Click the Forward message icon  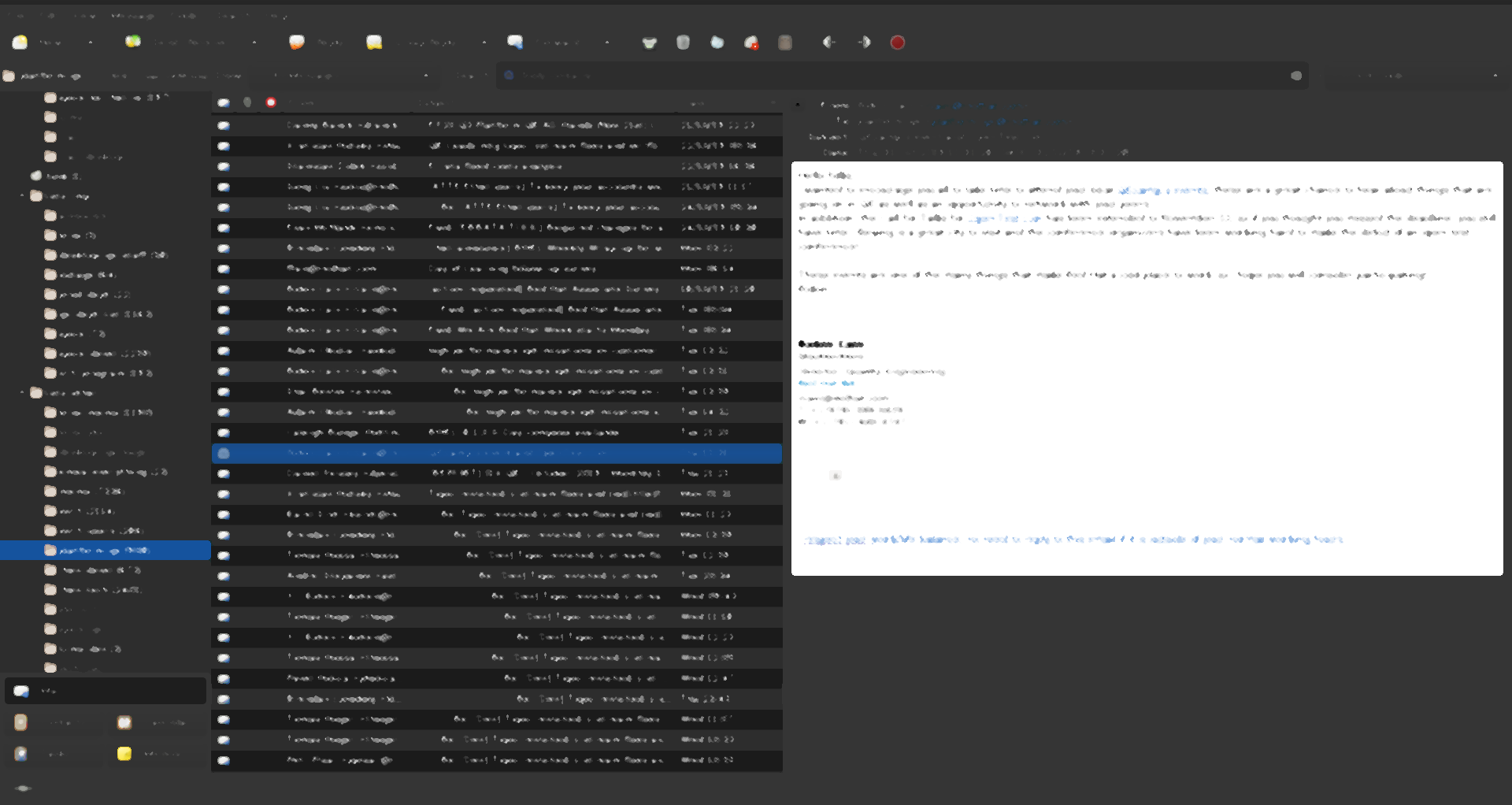pos(515,42)
